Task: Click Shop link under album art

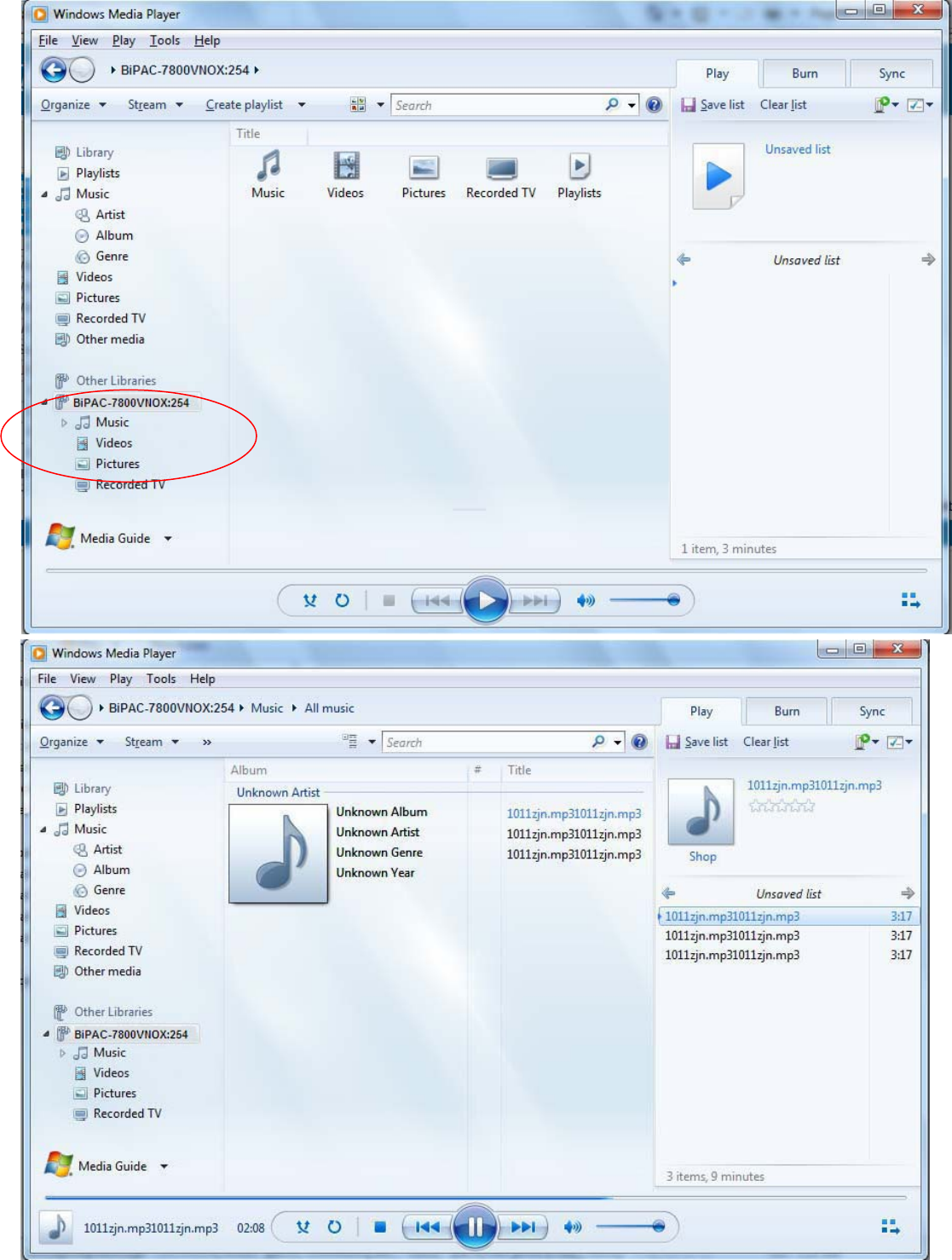Action: pyautogui.click(x=702, y=857)
